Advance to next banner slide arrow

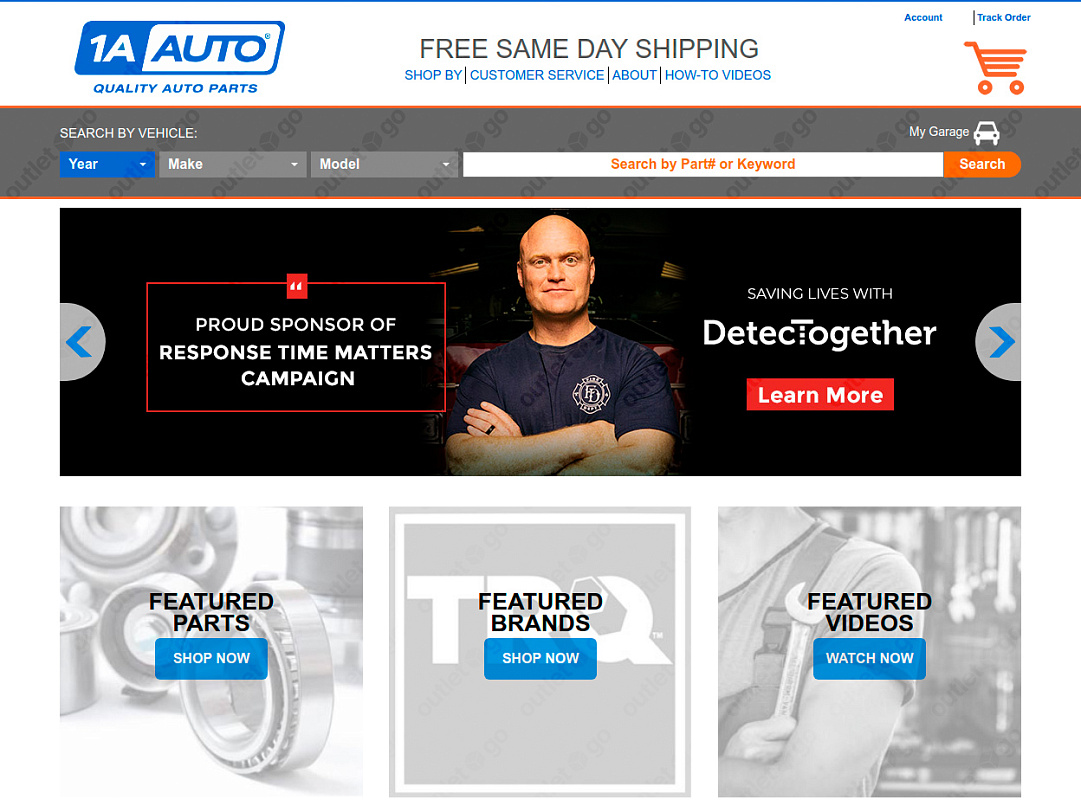pos(1000,341)
